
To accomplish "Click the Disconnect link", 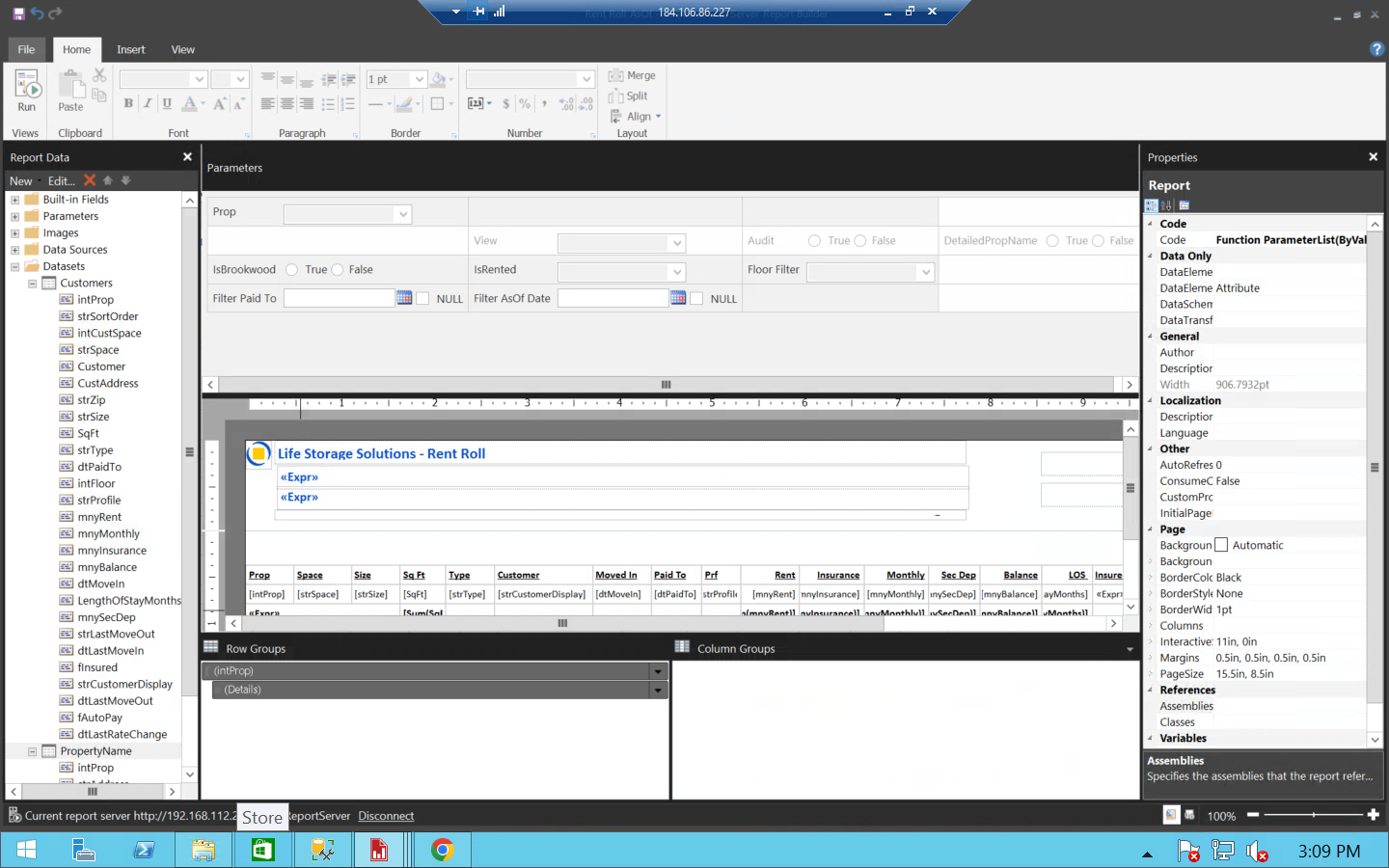I will (386, 816).
